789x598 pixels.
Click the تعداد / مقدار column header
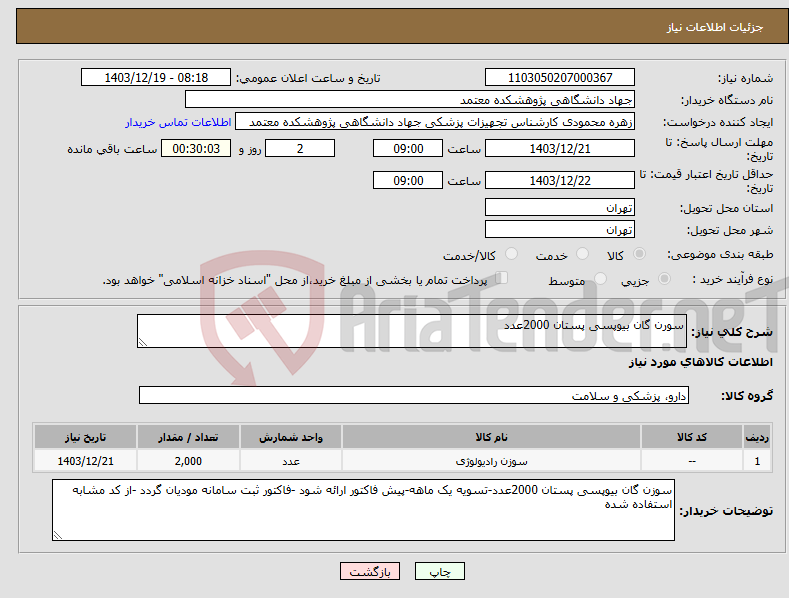188,437
